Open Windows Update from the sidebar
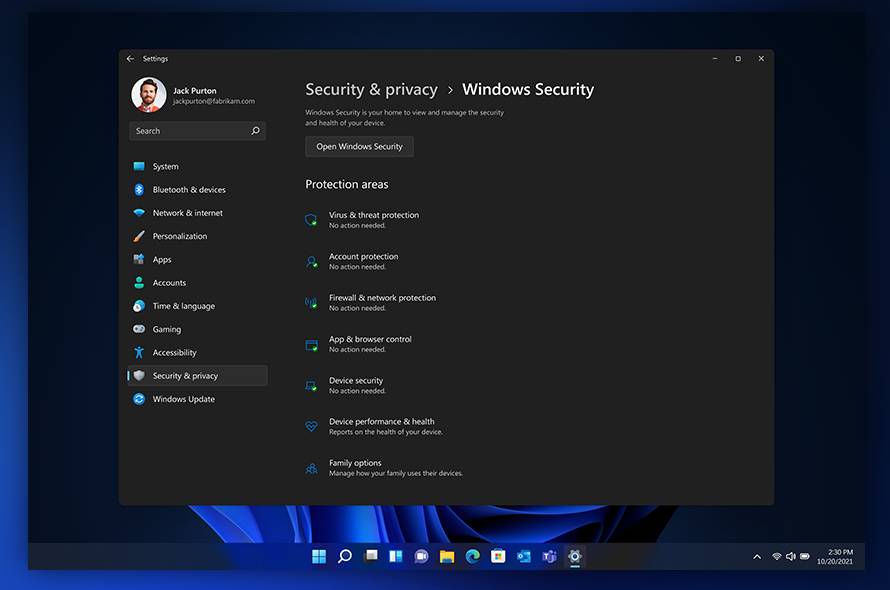The image size is (890, 590). pos(183,399)
